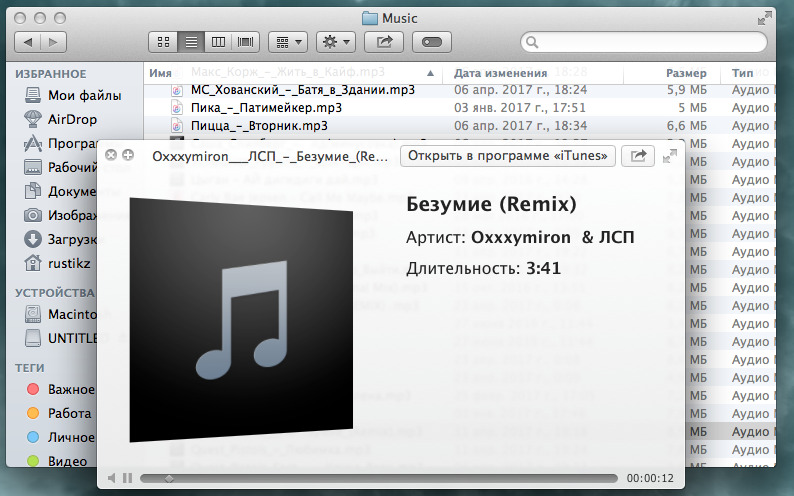
Task: Switch Finder to column view
Action: point(218,42)
